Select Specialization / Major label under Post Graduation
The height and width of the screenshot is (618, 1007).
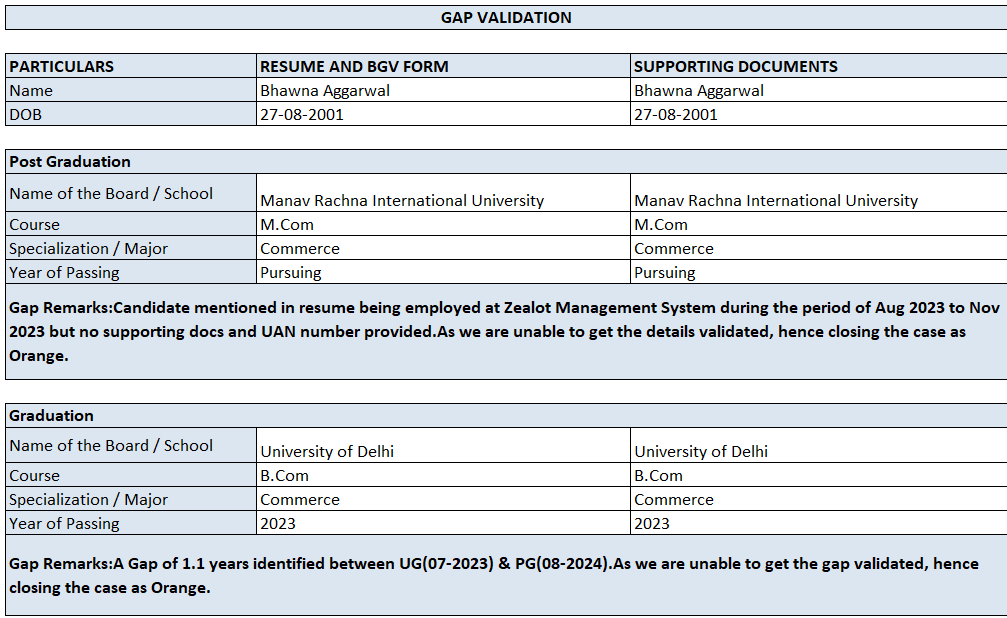pyautogui.click(x=88, y=248)
